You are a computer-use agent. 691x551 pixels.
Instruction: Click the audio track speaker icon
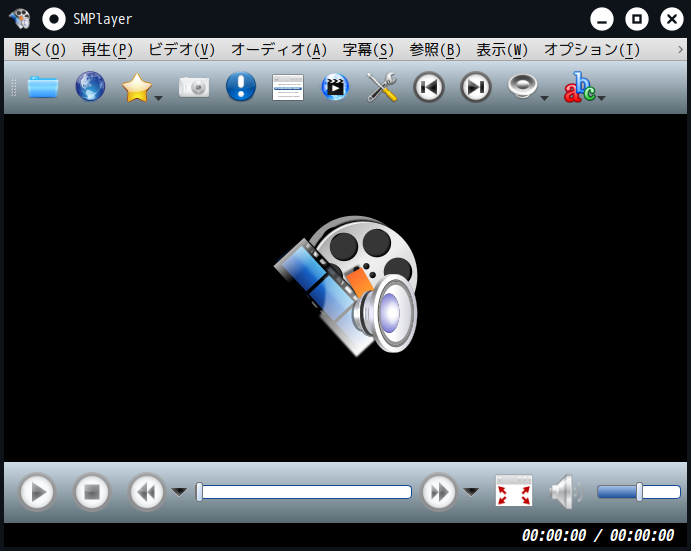[523, 86]
